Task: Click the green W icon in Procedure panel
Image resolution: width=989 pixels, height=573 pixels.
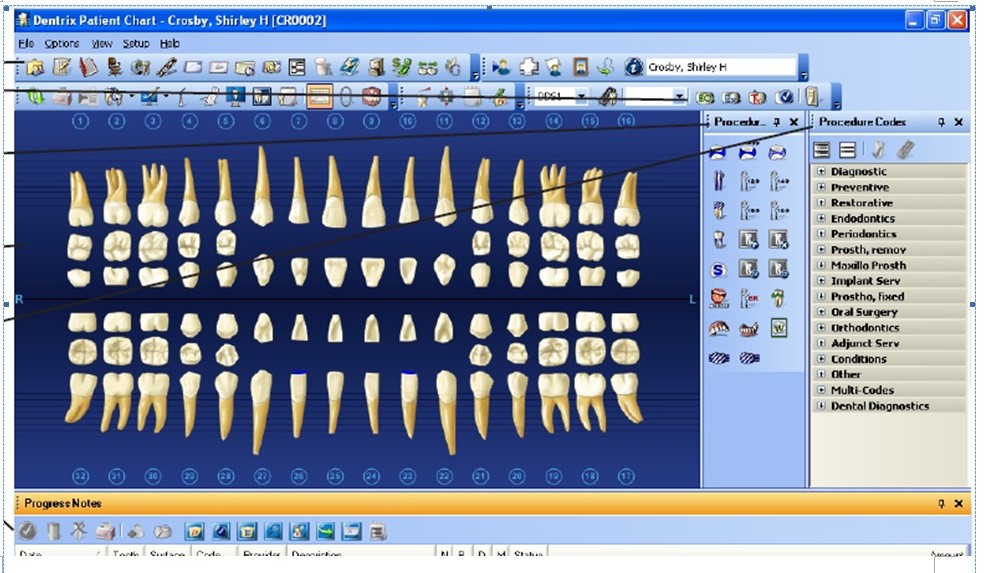Action: click(778, 328)
